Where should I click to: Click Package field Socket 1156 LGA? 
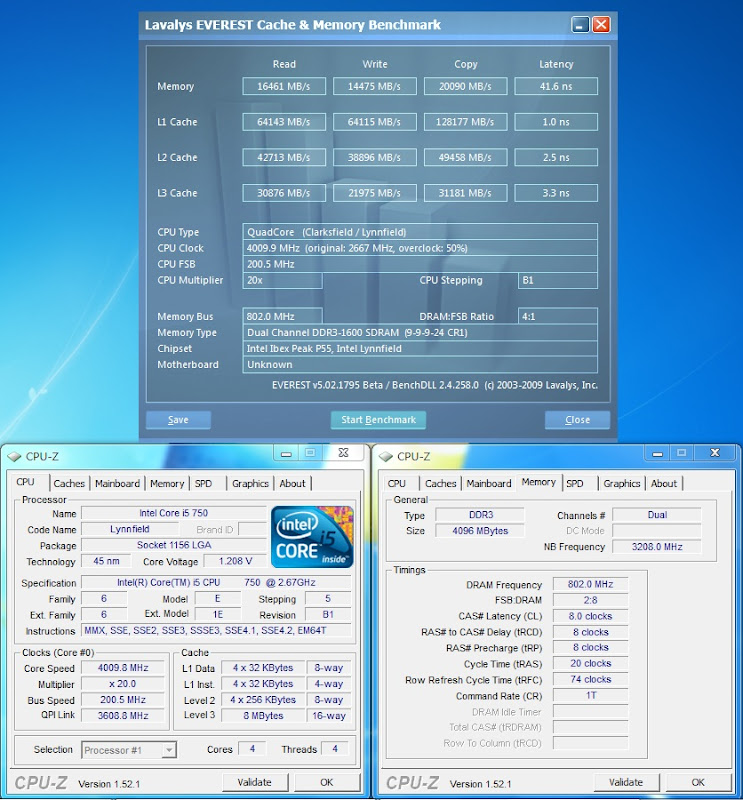coord(174,545)
